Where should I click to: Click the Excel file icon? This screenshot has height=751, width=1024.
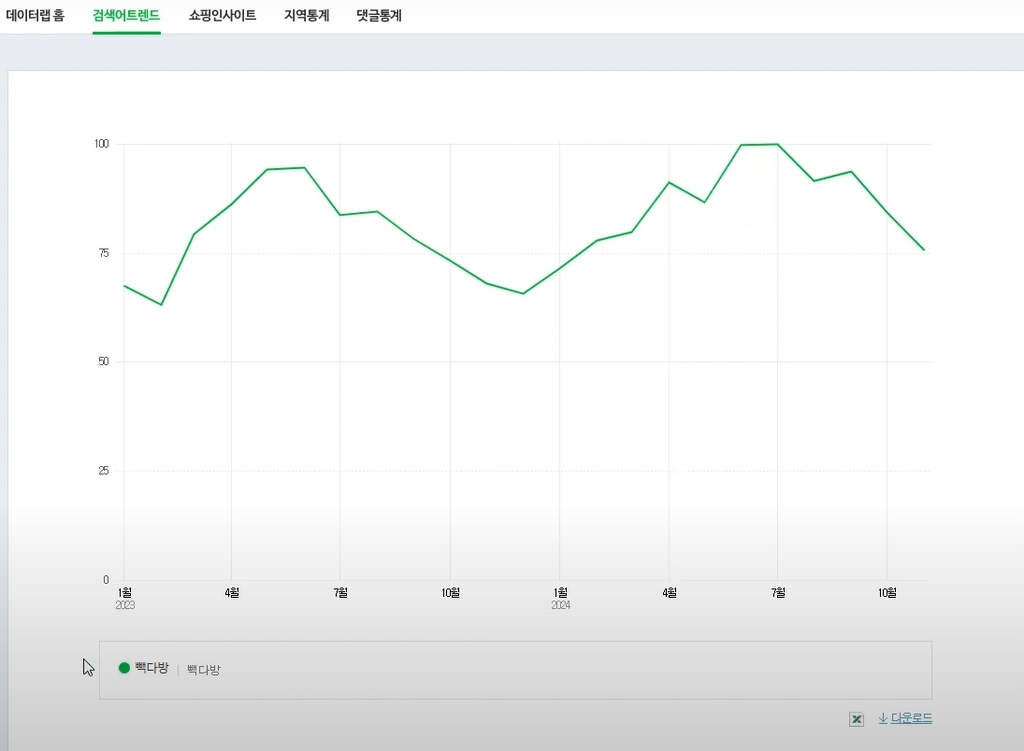click(856, 719)
